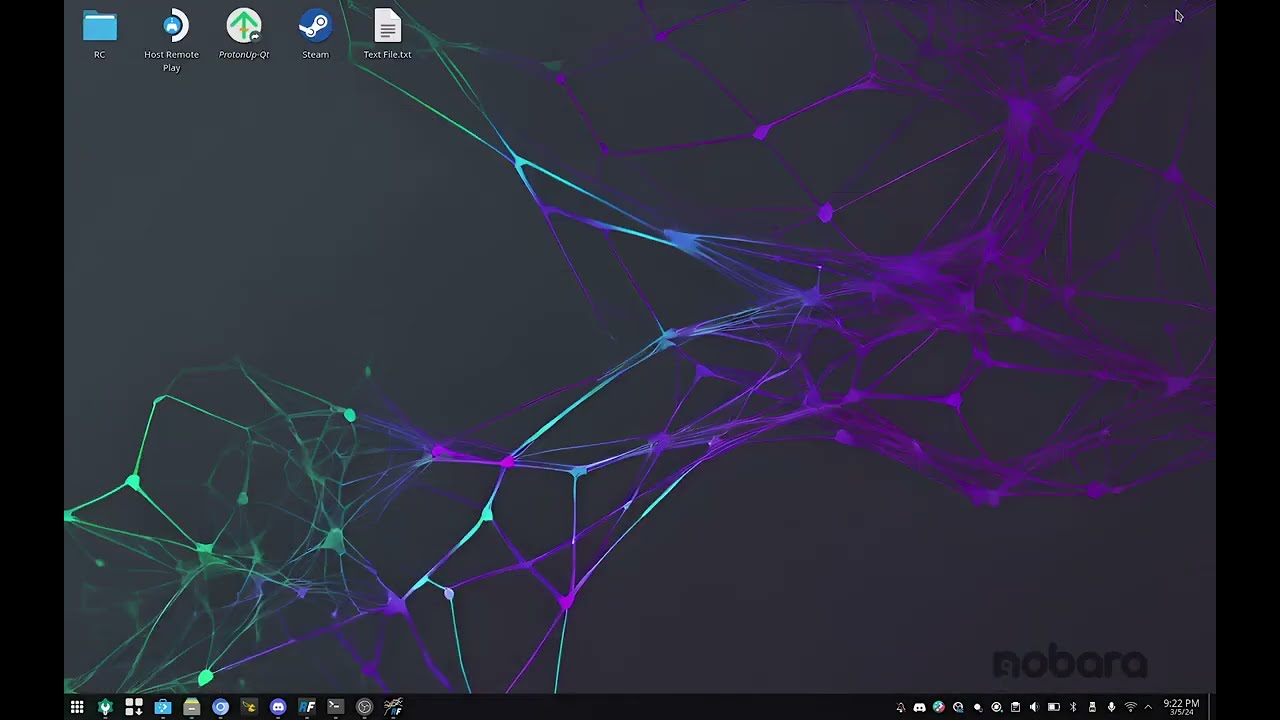The image size is (1280, 720).
Task: Open ProtonUp-Qt desktop shortcut
Action: [x=244, y=34]
